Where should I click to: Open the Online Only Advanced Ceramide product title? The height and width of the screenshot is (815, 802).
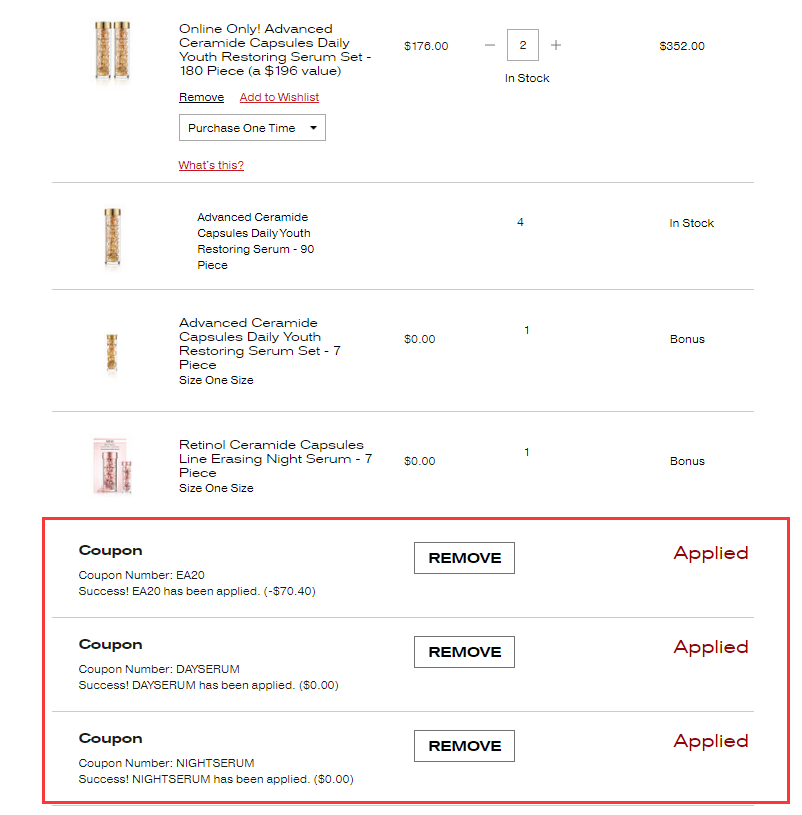coord(275,50)
